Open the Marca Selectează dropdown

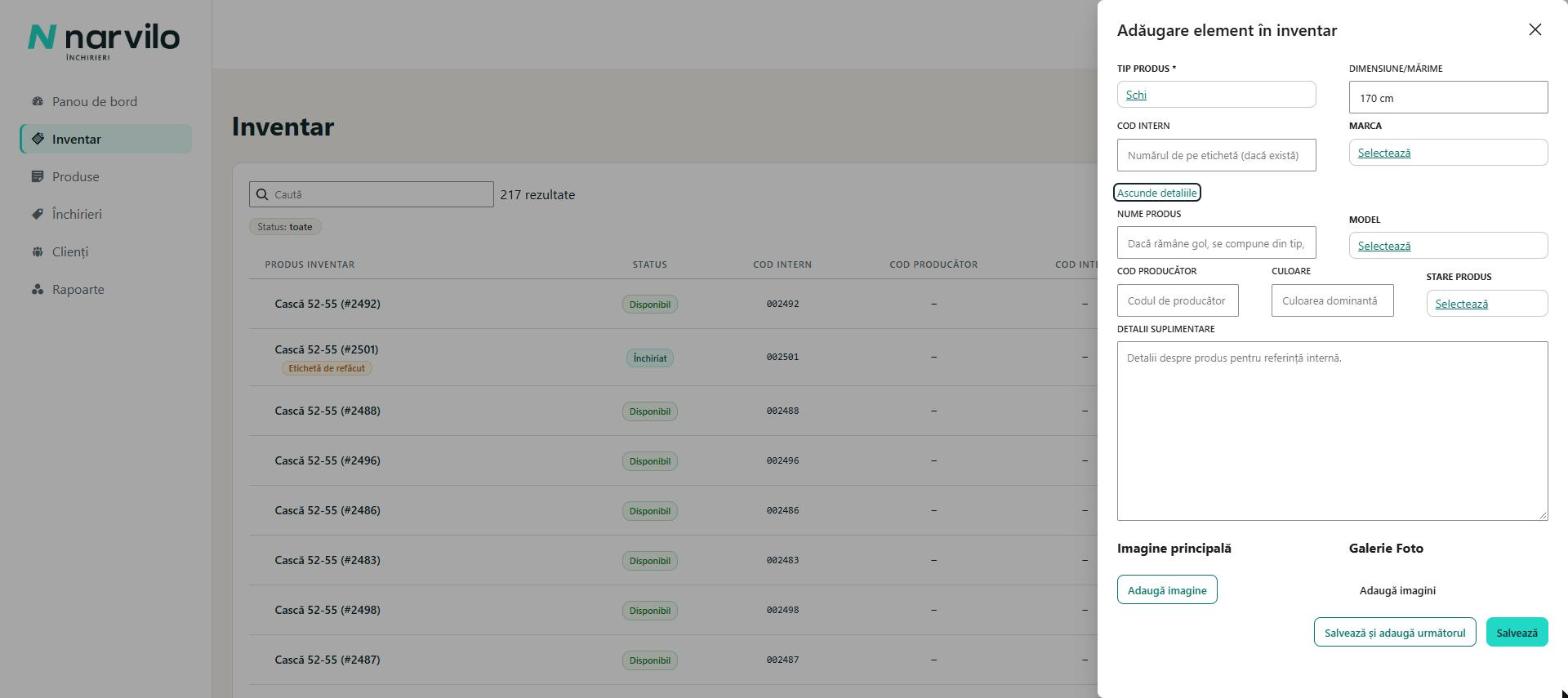coord(1448,153)
